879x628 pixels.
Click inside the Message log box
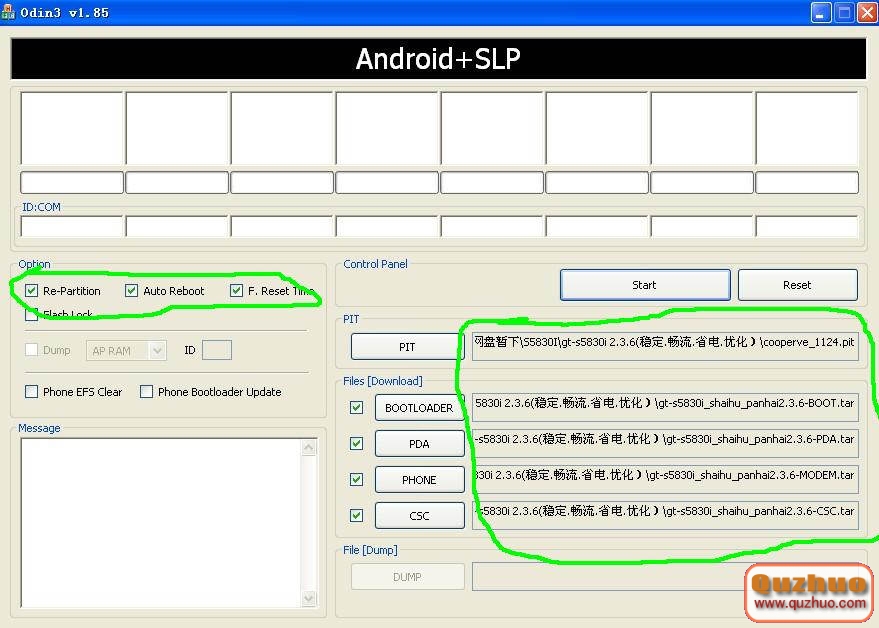click(161, 523)
